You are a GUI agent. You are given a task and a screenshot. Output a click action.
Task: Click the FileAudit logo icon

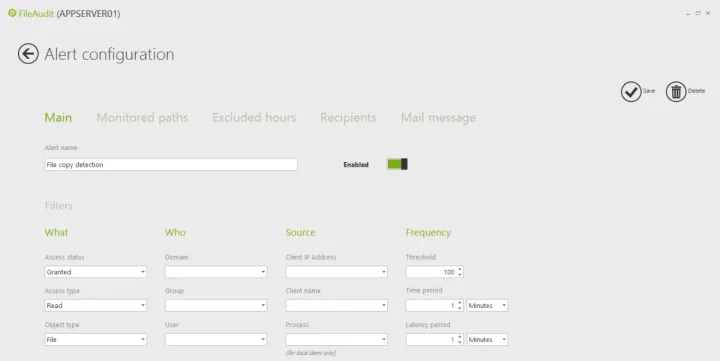(12, 13)
